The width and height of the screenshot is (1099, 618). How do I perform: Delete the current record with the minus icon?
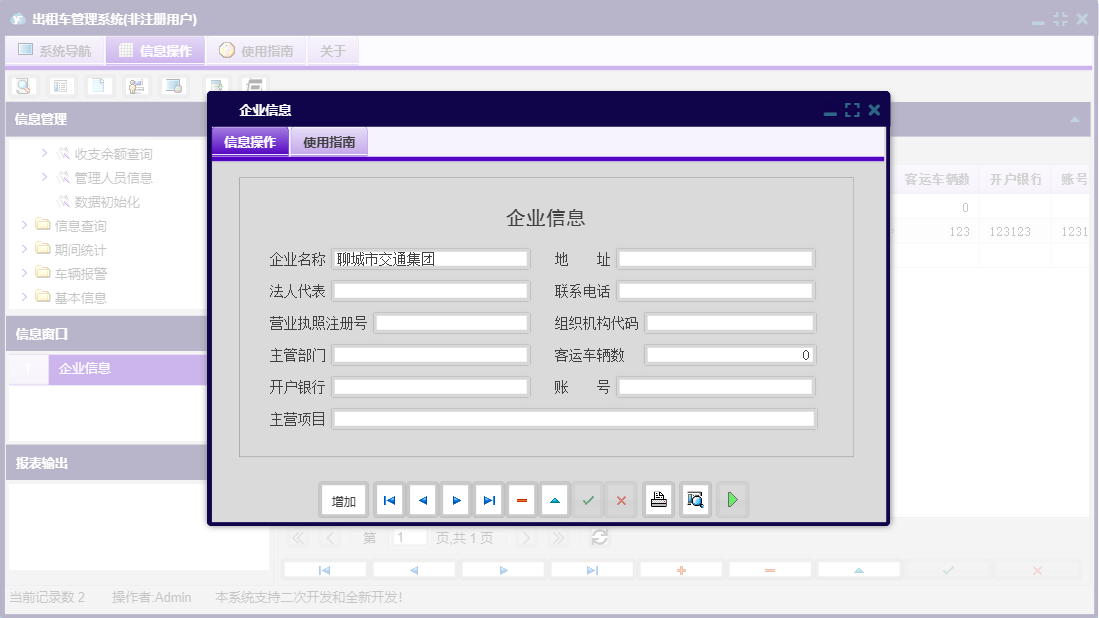(x=521, y=499)
